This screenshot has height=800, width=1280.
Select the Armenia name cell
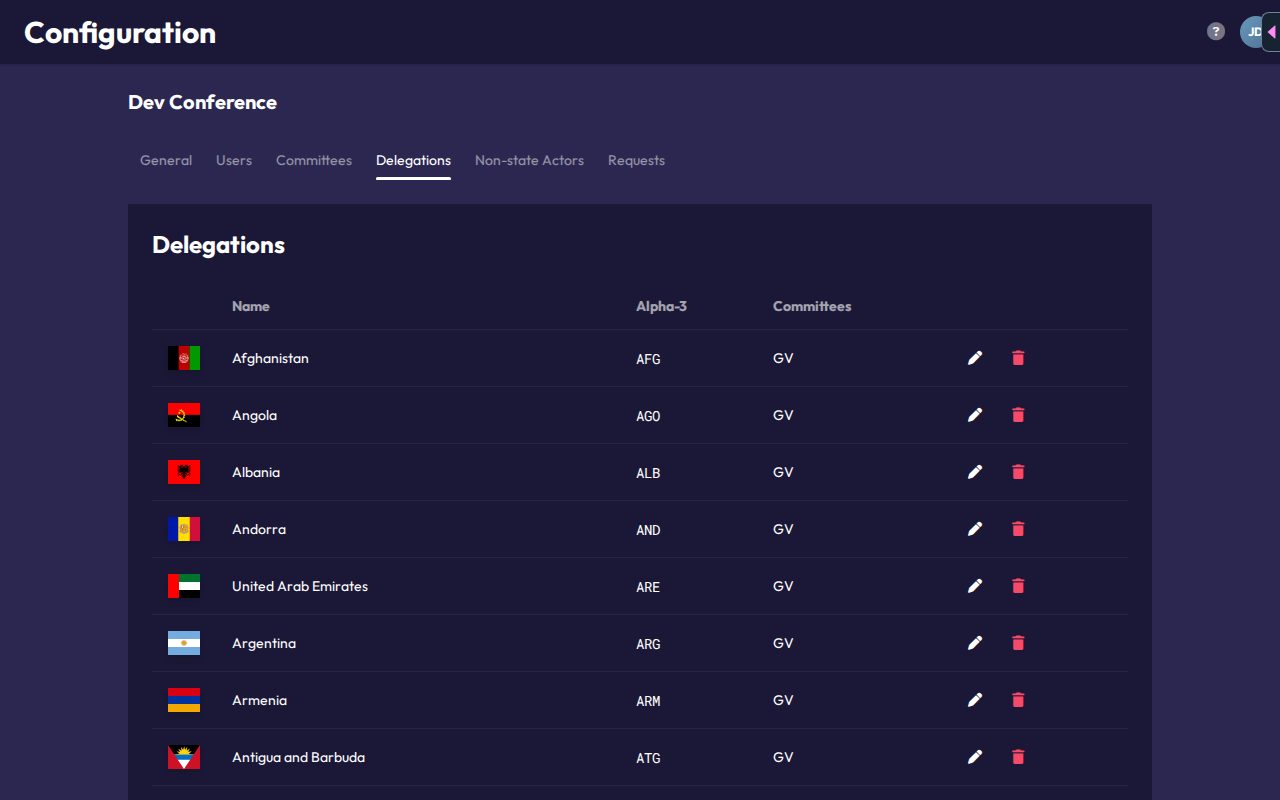pos(259,700)
